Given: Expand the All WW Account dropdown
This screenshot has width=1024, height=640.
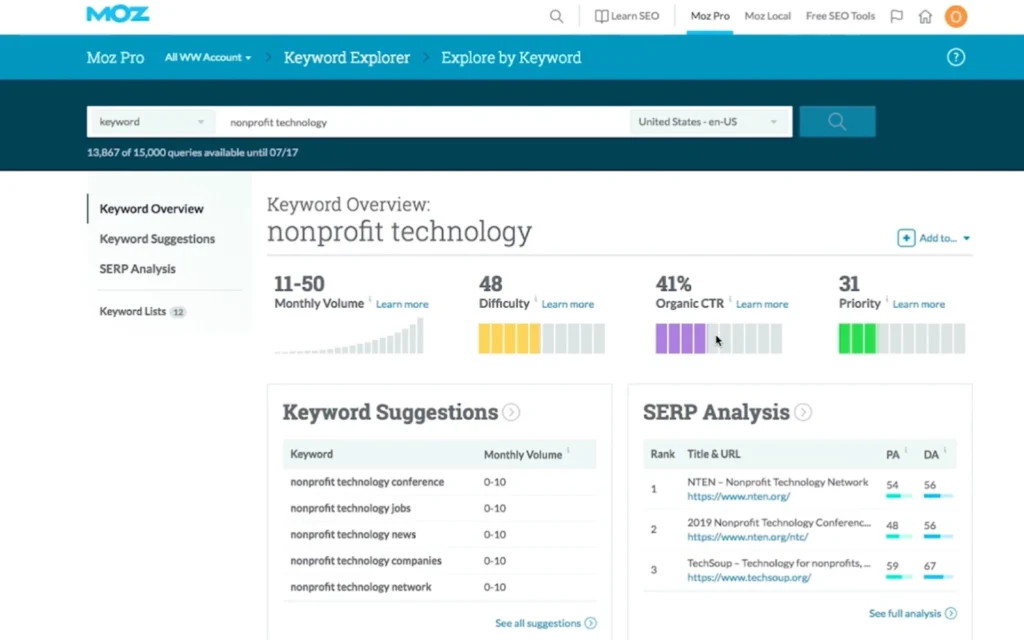Looking at the screenshot, I should [208, 57].
